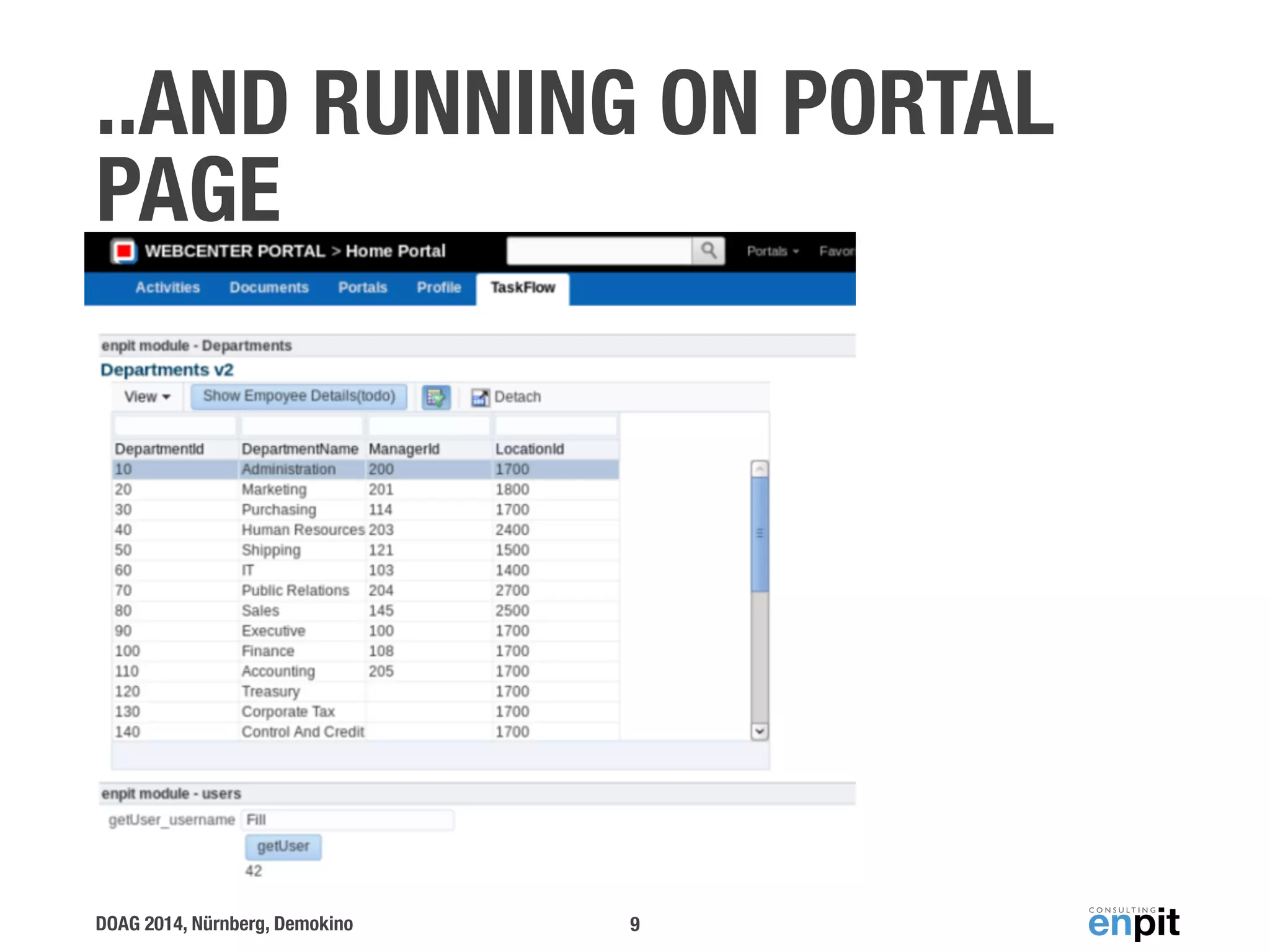Click the DepartmentId filter field
The height and width of the screenshot is (952, 1270).
(x=175, y=426)
